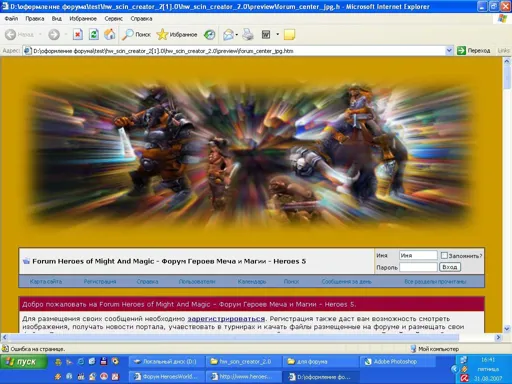Click the Internet Explorer quick launch icon
The image size is (512, 384).
[x=81, y=361]
